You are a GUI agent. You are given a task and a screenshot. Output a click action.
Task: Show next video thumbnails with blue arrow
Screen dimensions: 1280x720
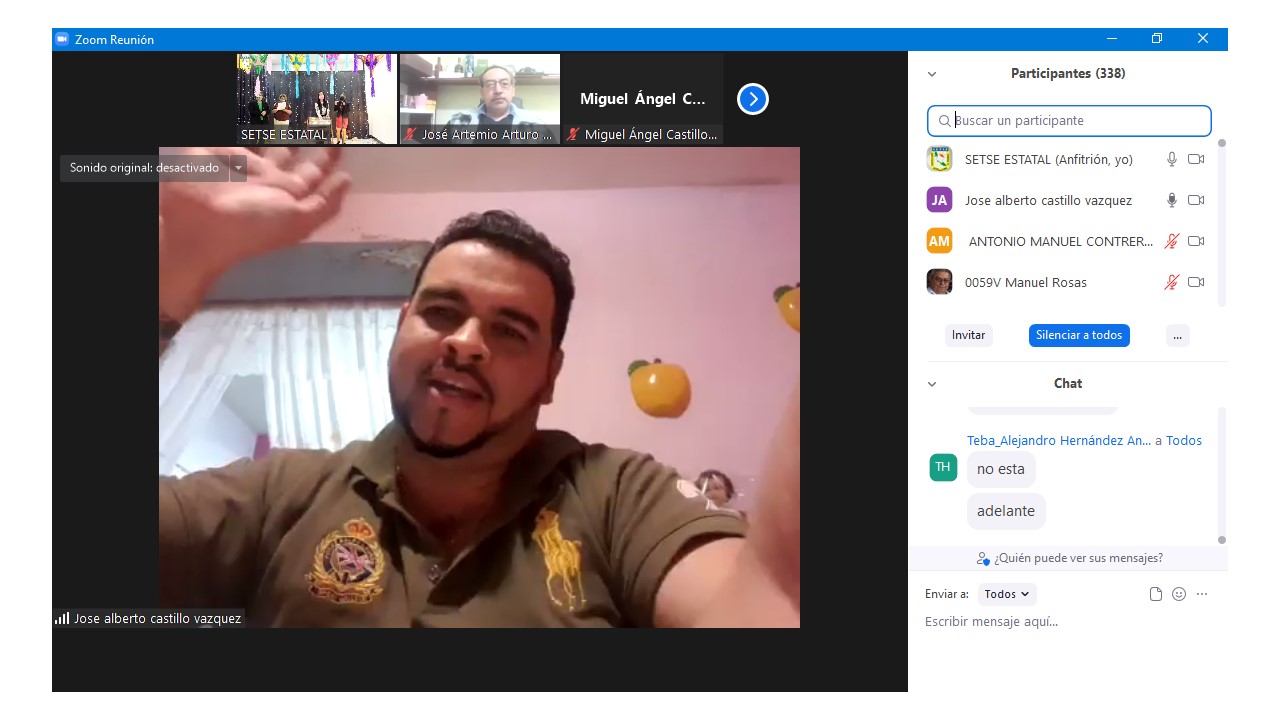coord(753,99)
